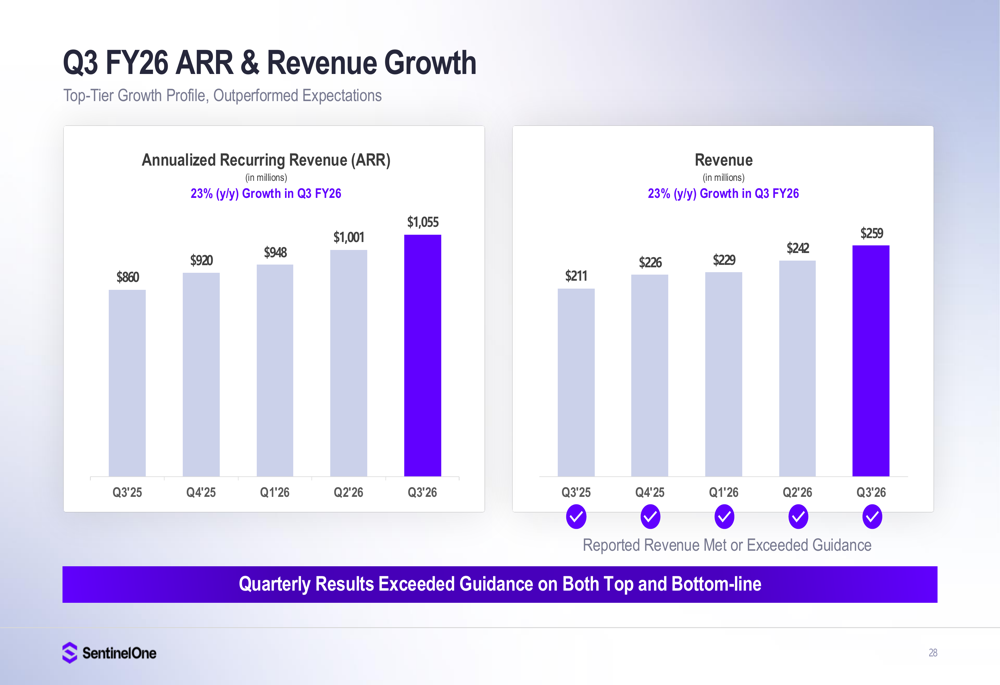Select the highlighted $259 revenue bar
The height and width of the screenshot is (685, 1000).
(871, 360)
